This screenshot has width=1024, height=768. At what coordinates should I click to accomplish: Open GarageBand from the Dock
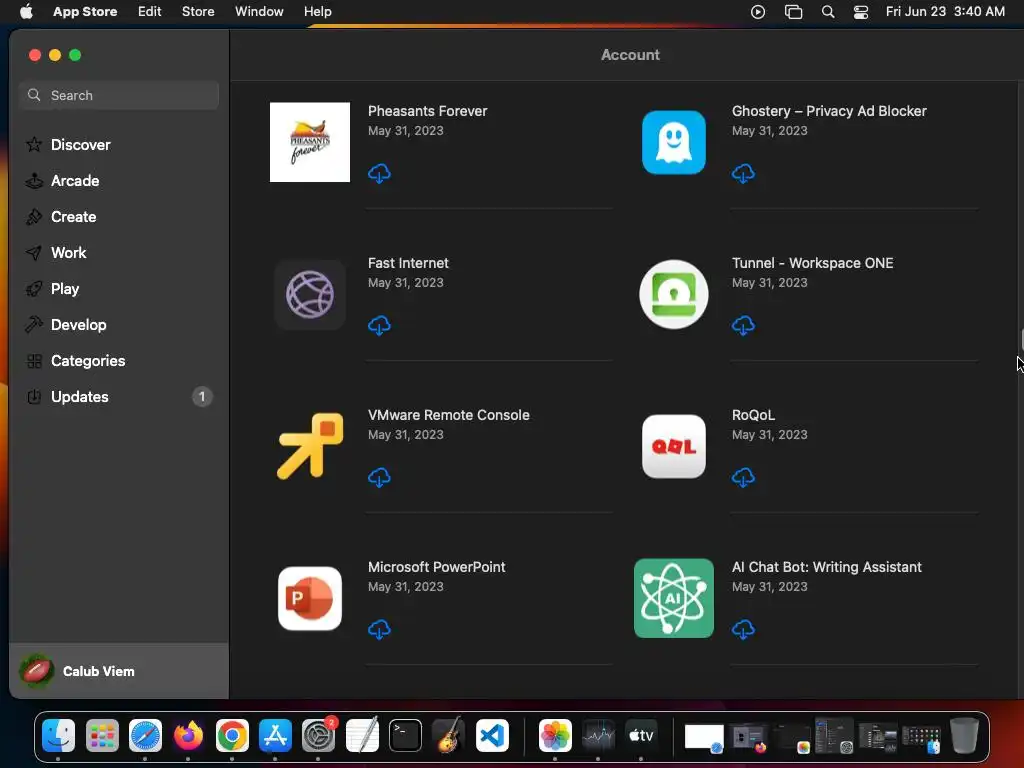pos(449,736)
